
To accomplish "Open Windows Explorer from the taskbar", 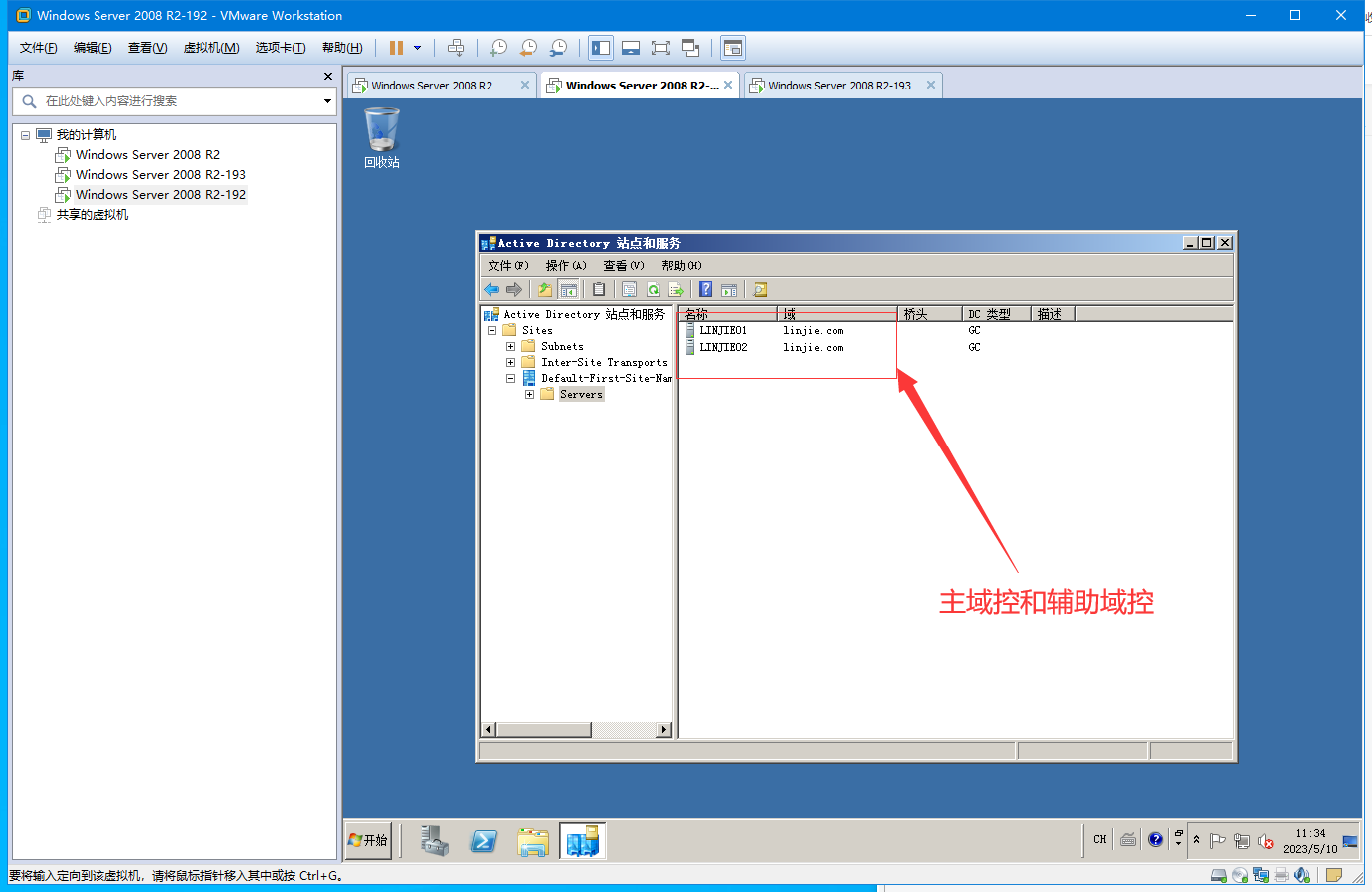I will tap(533, 841).
